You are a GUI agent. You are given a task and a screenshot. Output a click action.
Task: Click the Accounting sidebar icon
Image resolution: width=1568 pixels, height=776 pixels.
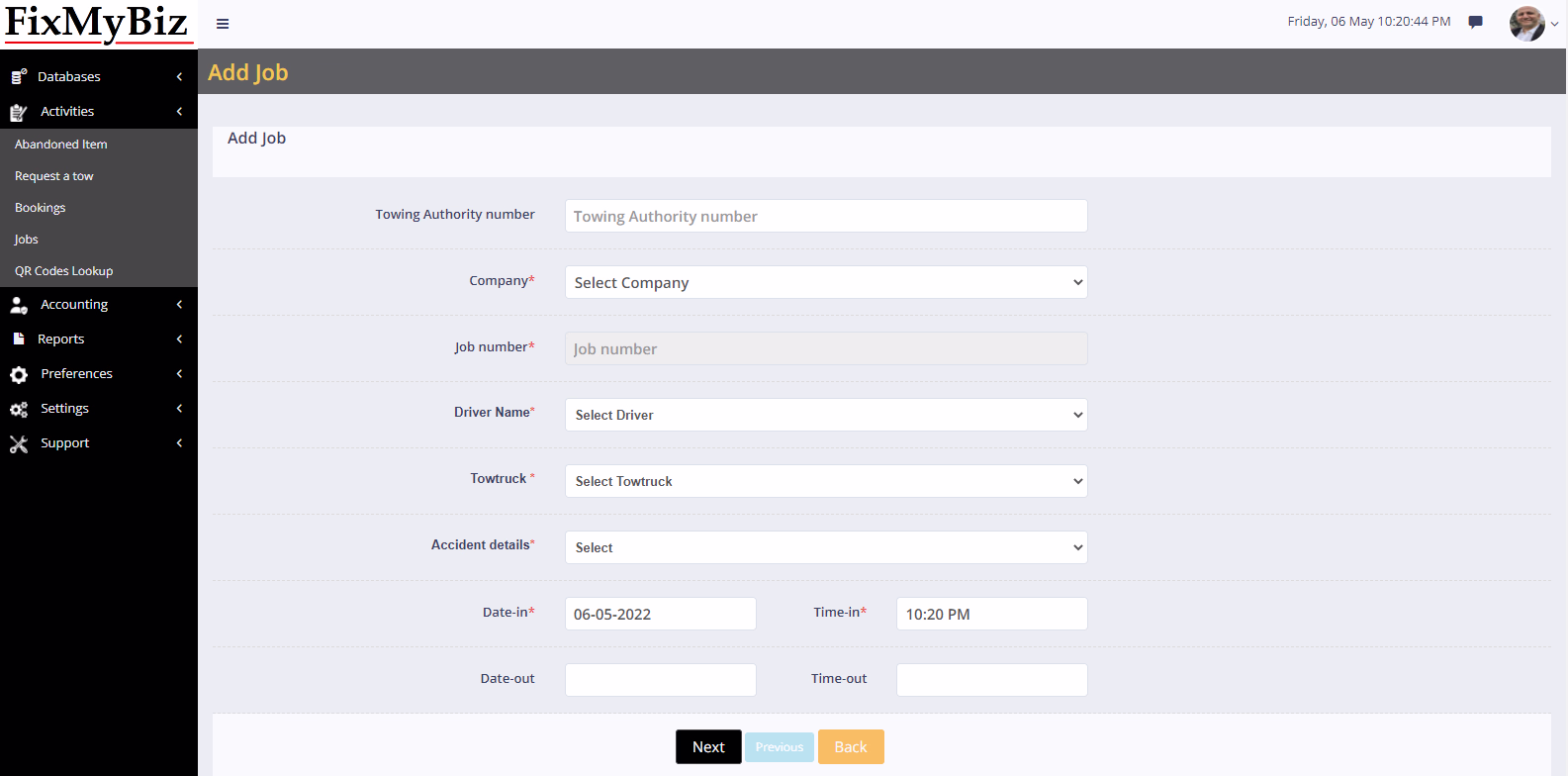[19, 305]
